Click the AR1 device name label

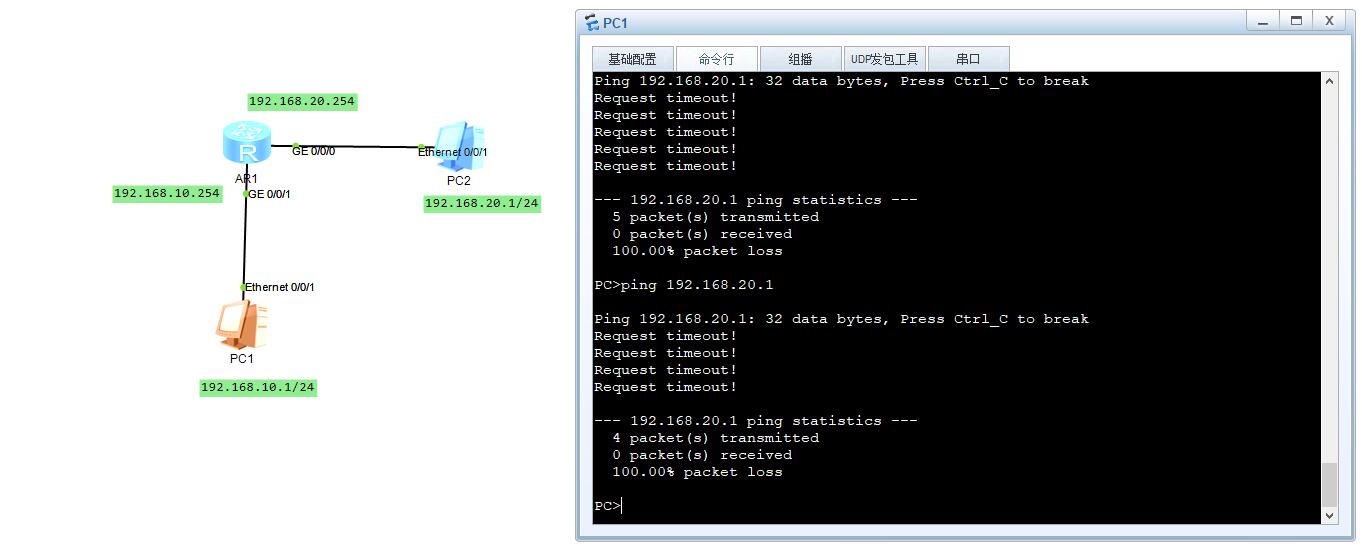pos(246,178)
